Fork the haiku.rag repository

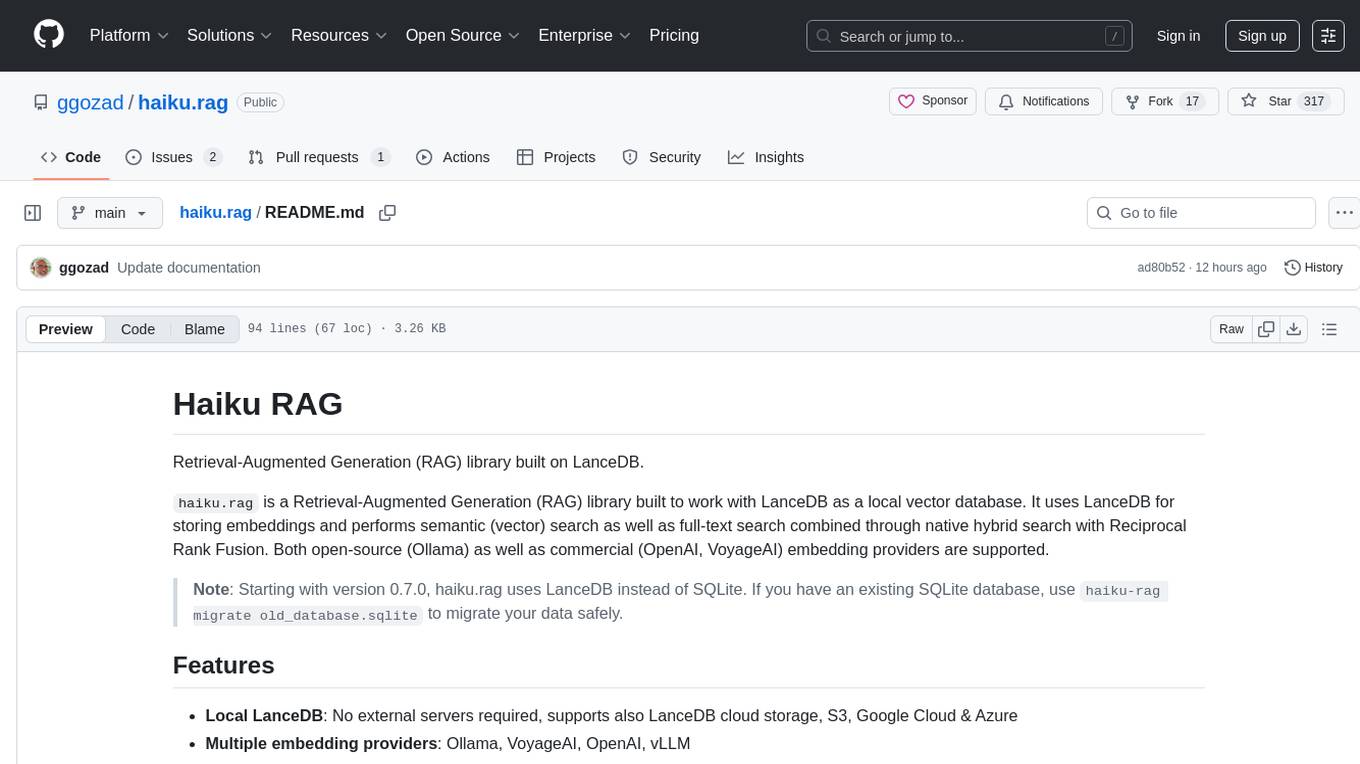(1165, 101)
